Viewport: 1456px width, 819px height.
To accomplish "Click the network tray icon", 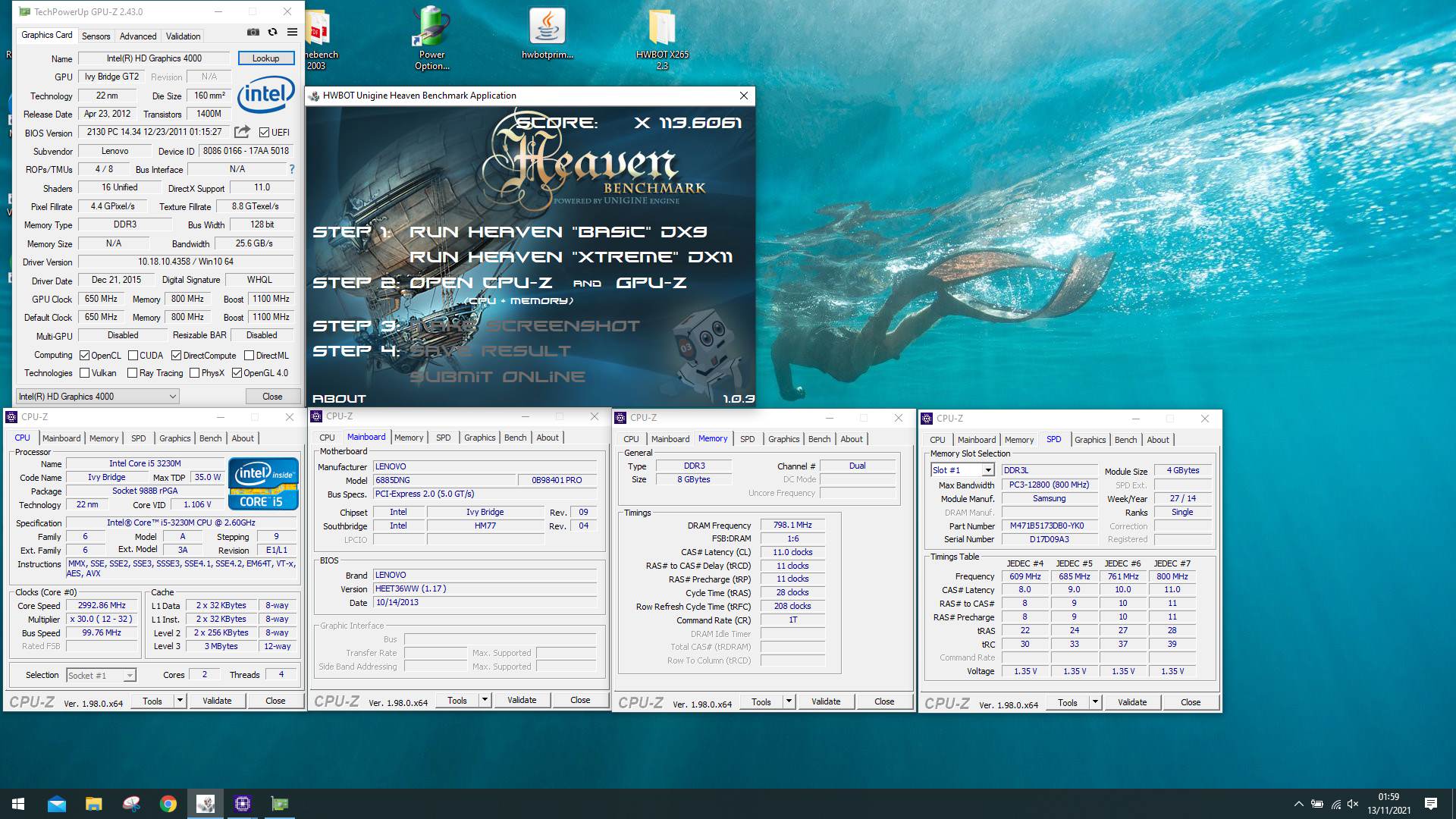I will click(1335, 804).
